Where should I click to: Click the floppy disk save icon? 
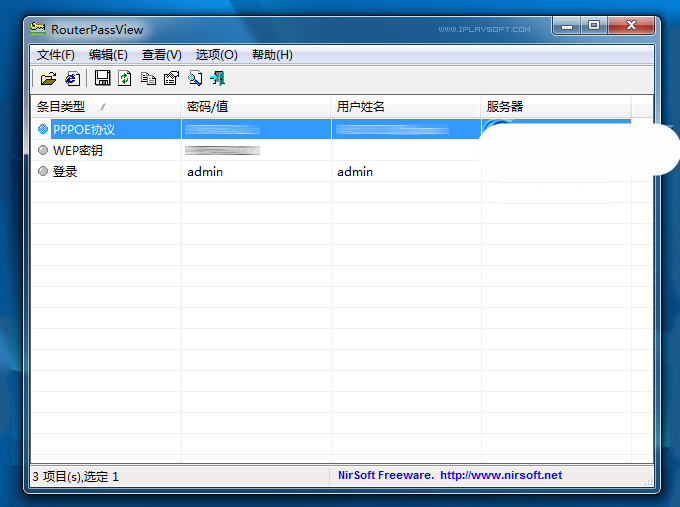click(102, 78)
